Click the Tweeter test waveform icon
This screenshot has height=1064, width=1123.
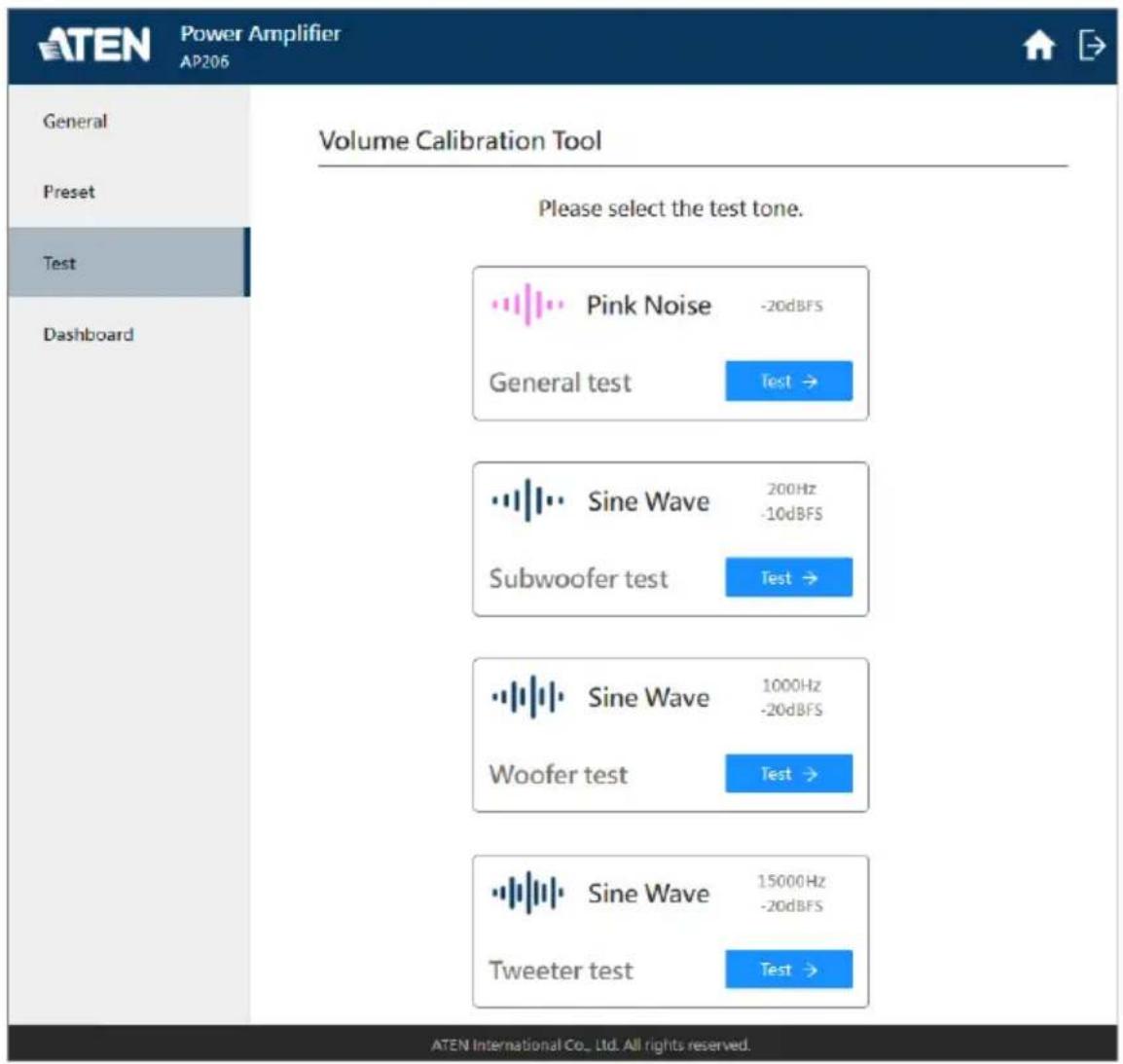click(x=527, y=892)
